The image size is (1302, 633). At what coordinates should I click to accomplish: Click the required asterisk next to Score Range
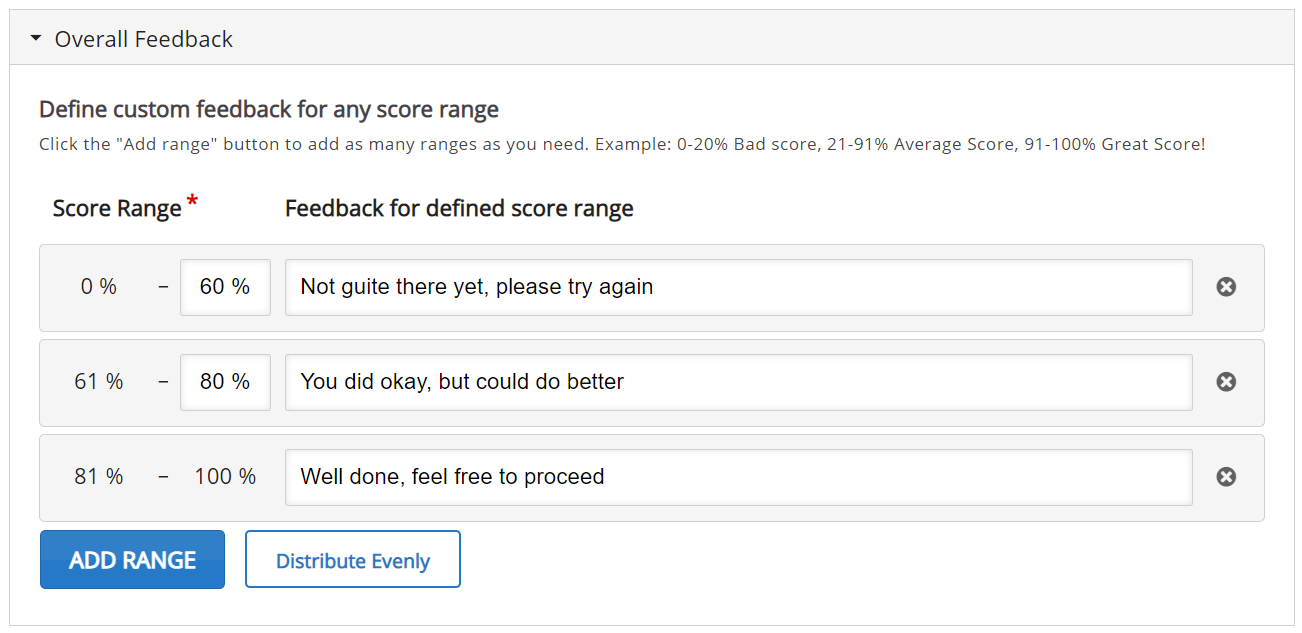[x=190, y=199]
